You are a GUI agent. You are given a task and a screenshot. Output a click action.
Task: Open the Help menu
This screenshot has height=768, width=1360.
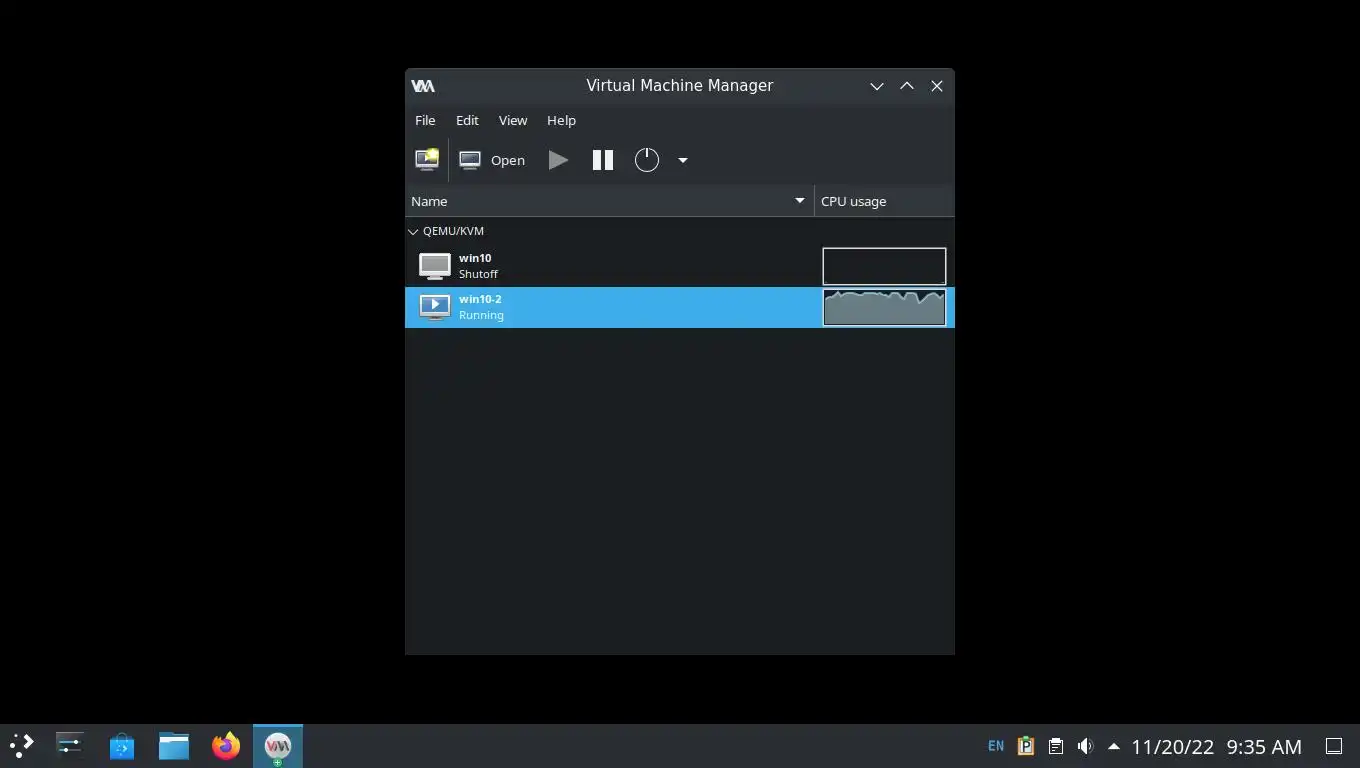coord(561,120)
